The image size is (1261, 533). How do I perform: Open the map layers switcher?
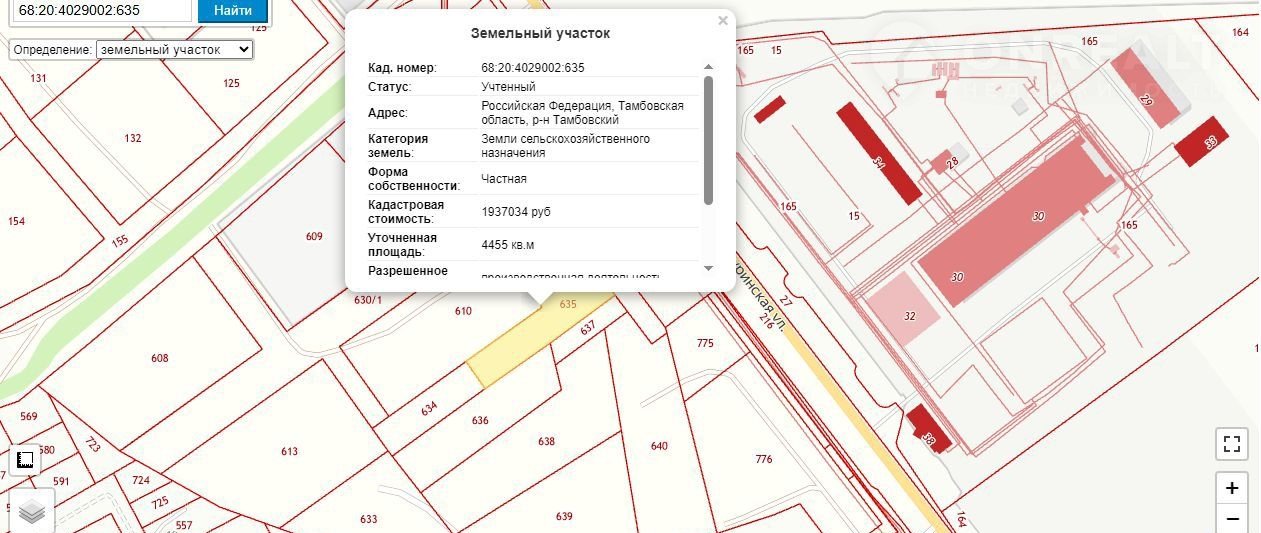[32, 512]
